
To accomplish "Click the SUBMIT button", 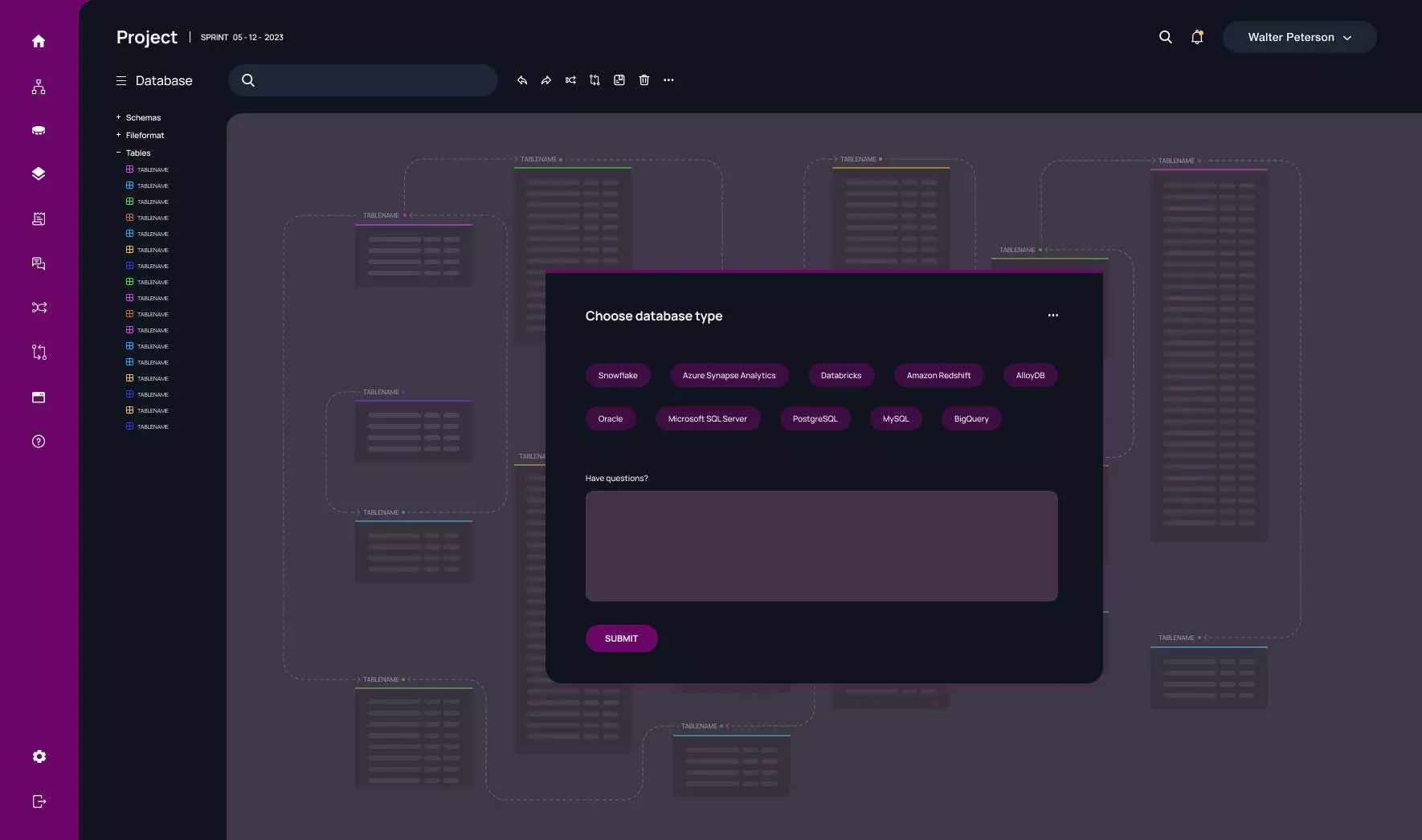I will 622,638.
